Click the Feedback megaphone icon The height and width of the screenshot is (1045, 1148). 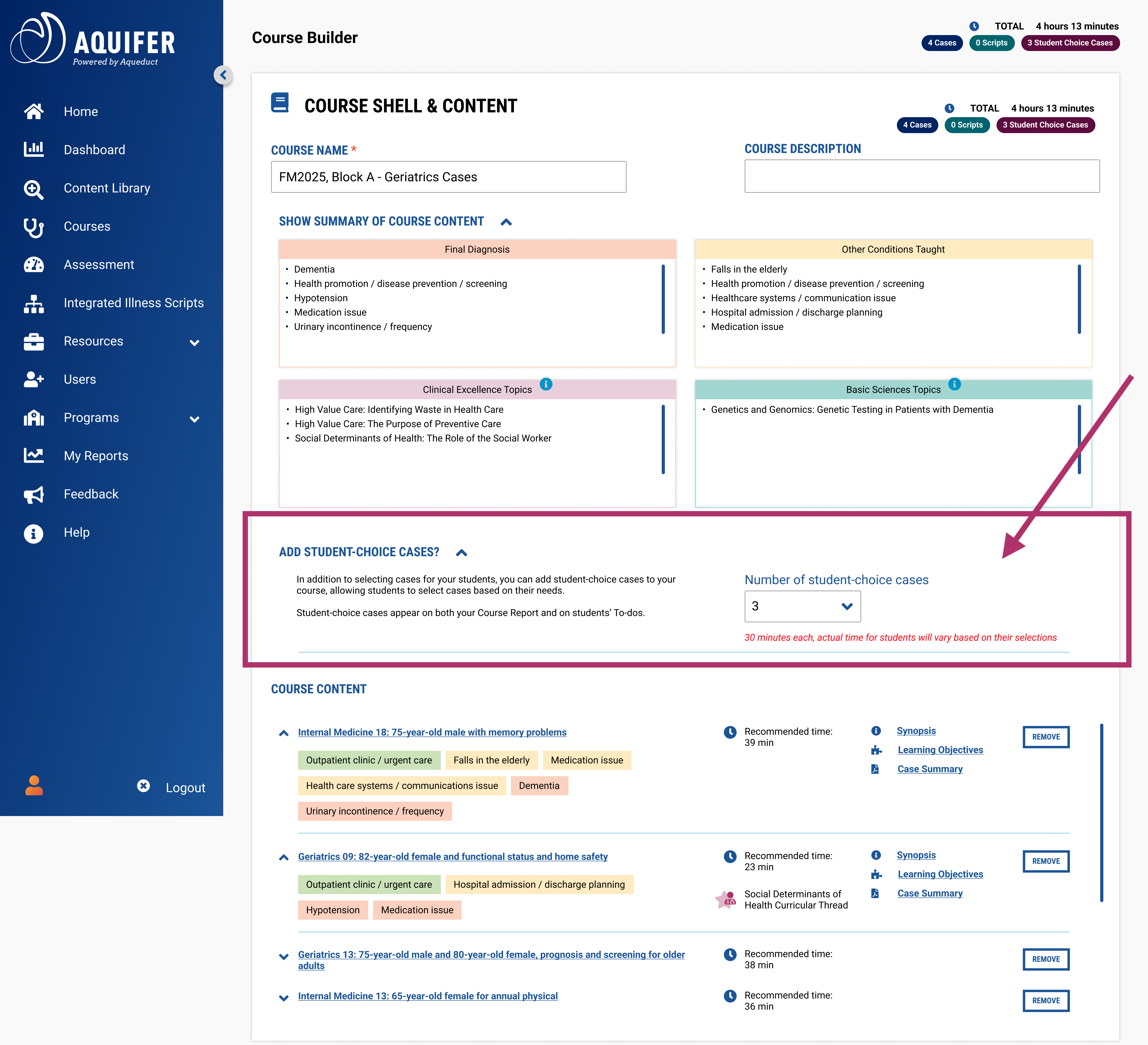pos(33,495)
